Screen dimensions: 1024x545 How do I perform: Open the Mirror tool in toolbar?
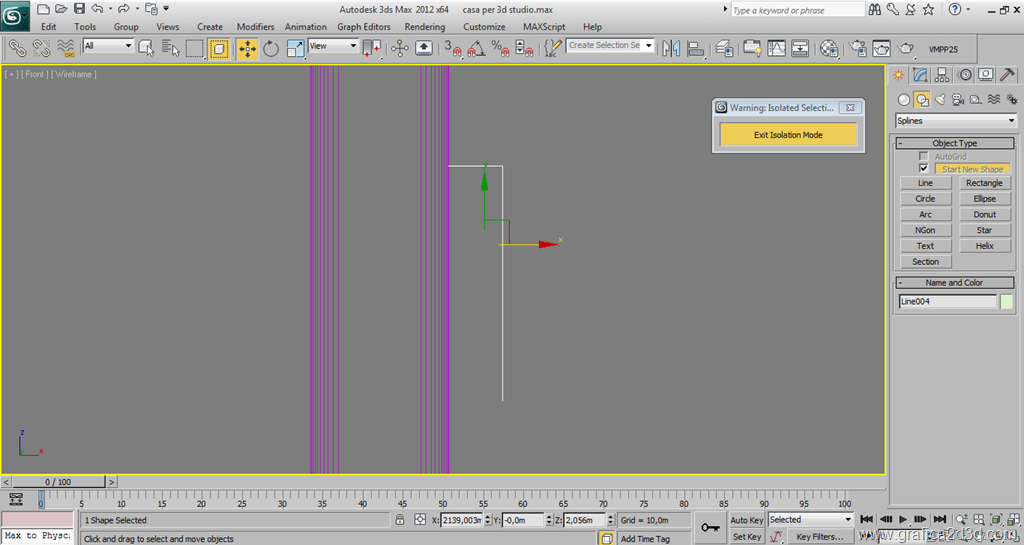(x=670, y=48)
